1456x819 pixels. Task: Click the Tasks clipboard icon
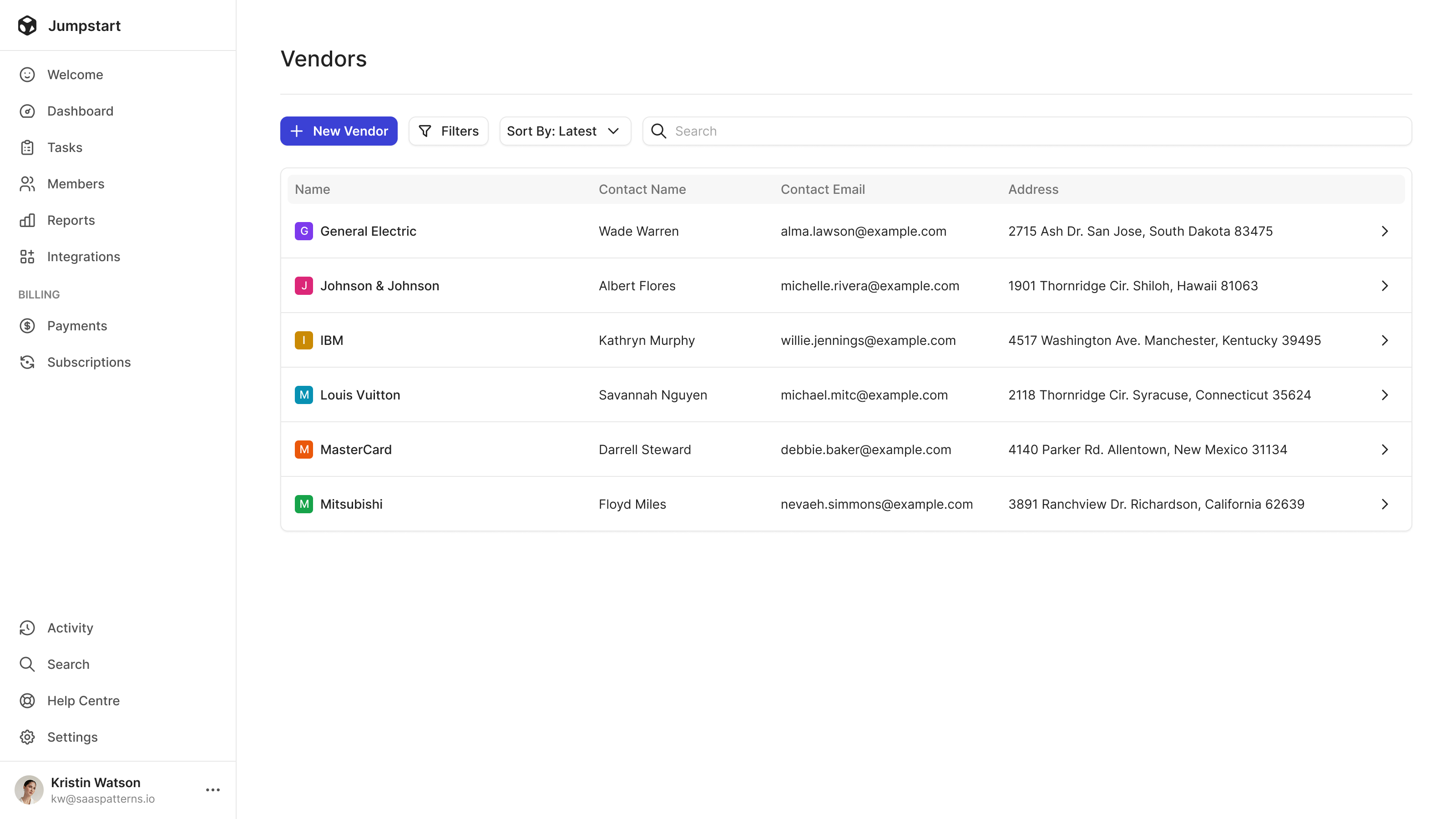tap(27, 147)
